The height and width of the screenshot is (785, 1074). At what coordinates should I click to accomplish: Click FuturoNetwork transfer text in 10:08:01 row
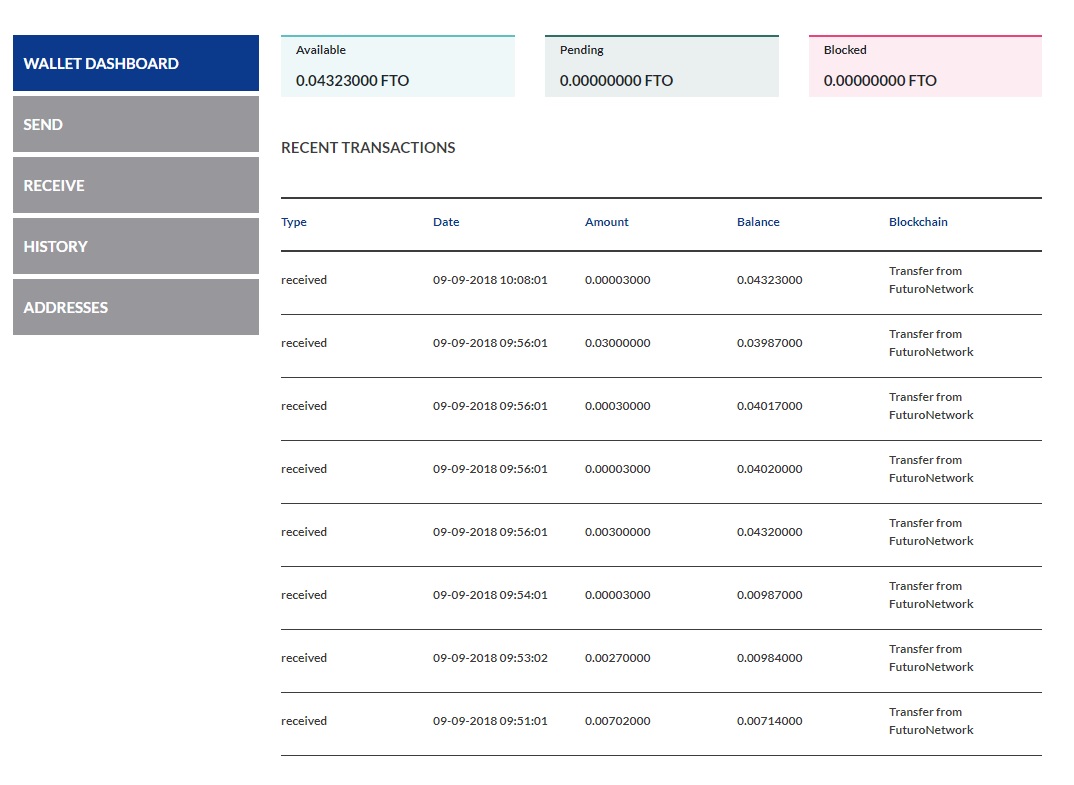pos(931,280)
